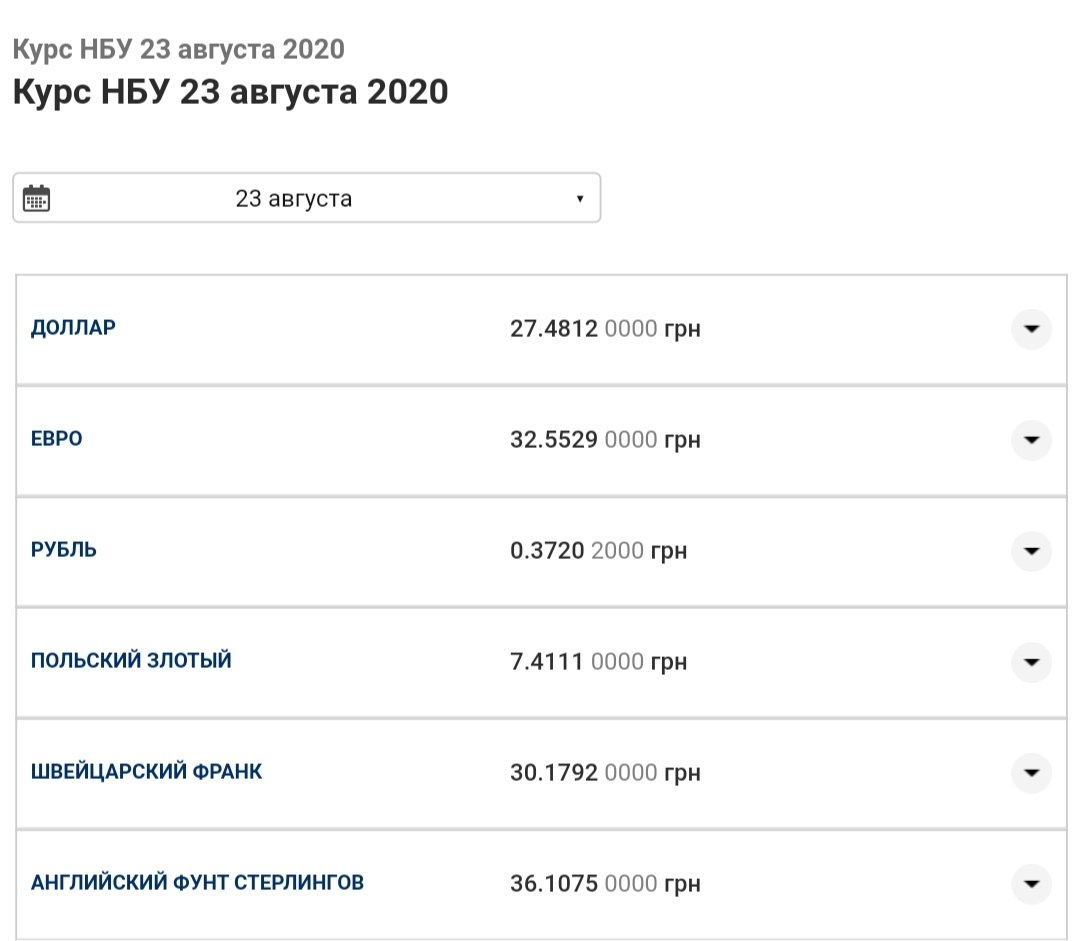Expand the ШВЕЙЦАРСКИЙ ФРАНК row details
1080x941 pixels.
point(1031,773)
